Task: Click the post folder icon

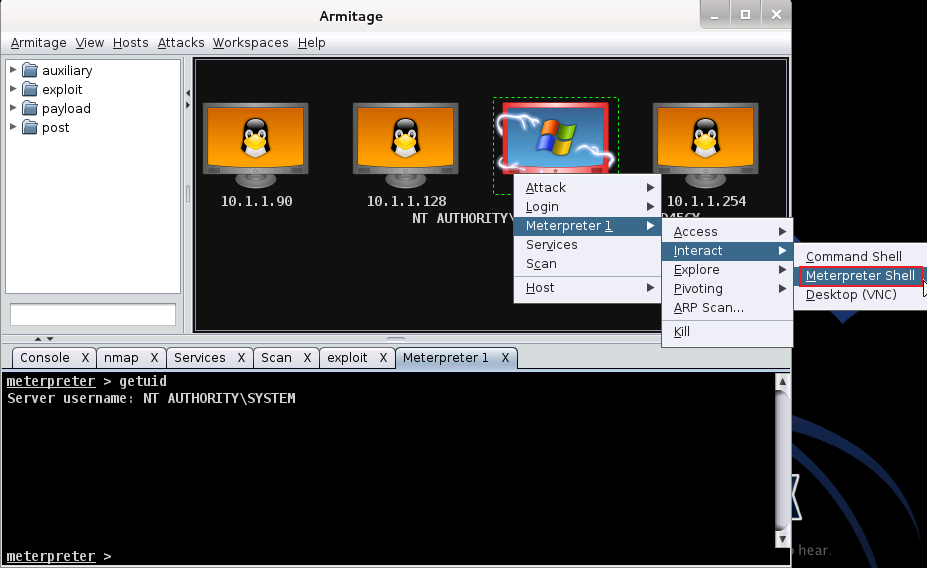Action: (30, 127)
